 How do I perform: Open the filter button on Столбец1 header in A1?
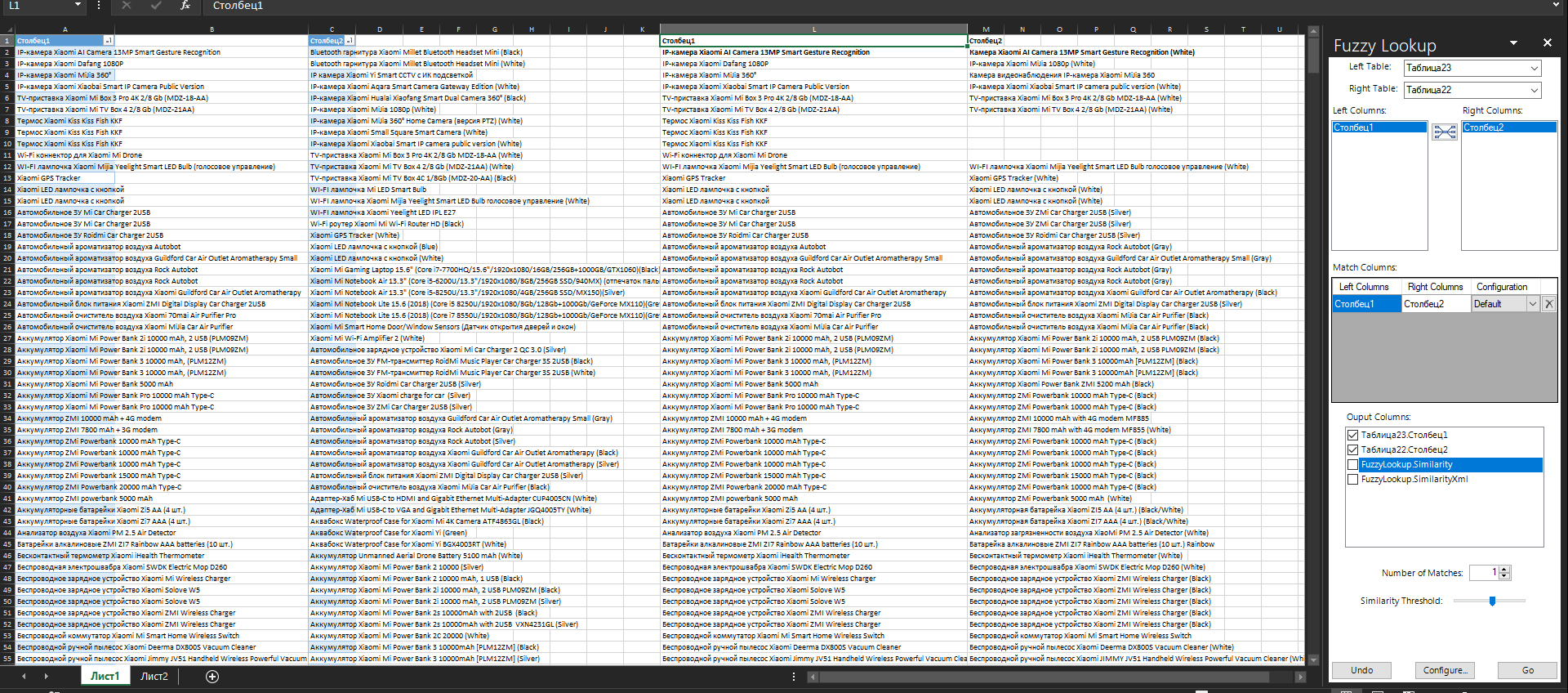[x=109, y=41]
